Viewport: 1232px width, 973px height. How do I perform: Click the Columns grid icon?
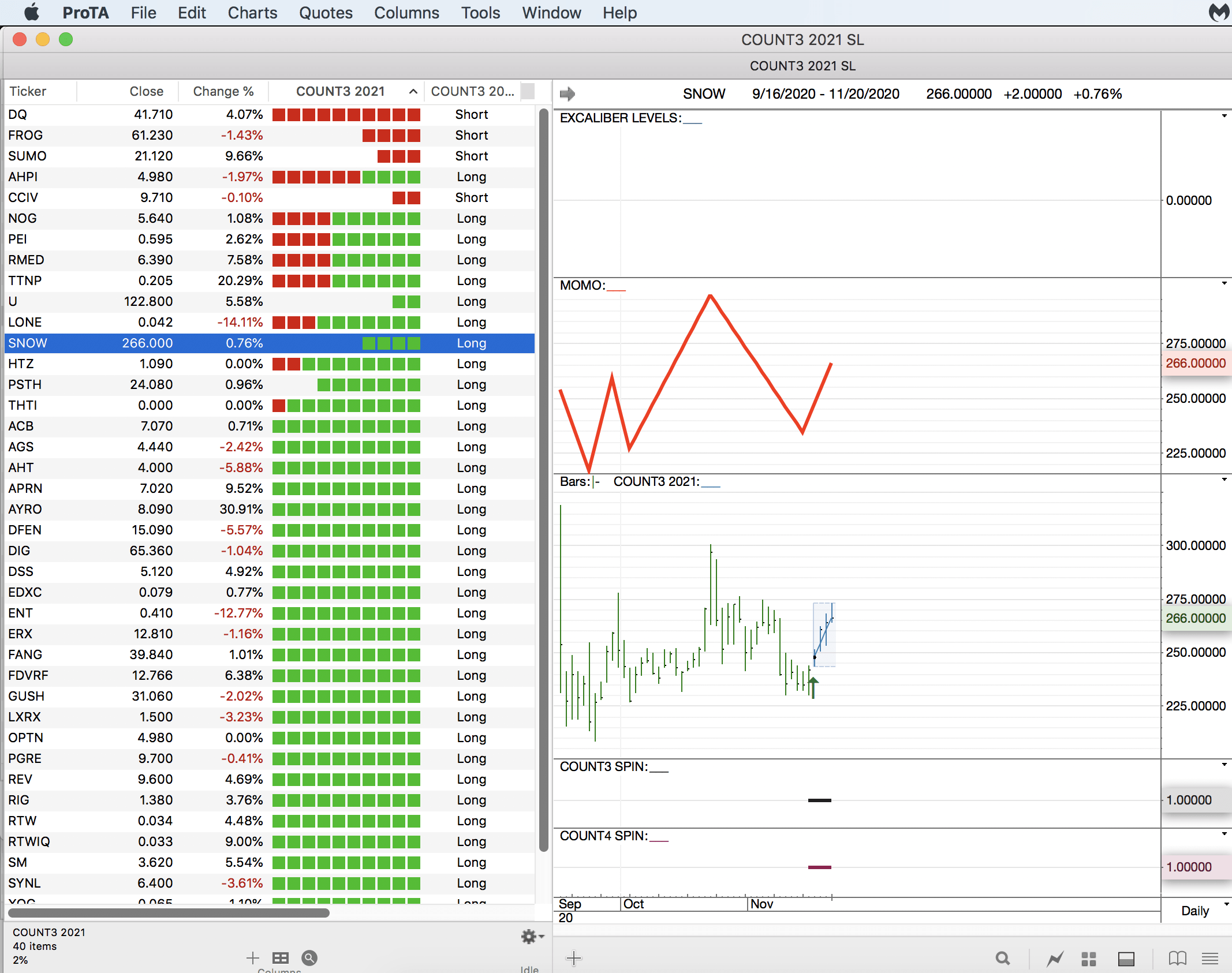click(x=281, y=958)
